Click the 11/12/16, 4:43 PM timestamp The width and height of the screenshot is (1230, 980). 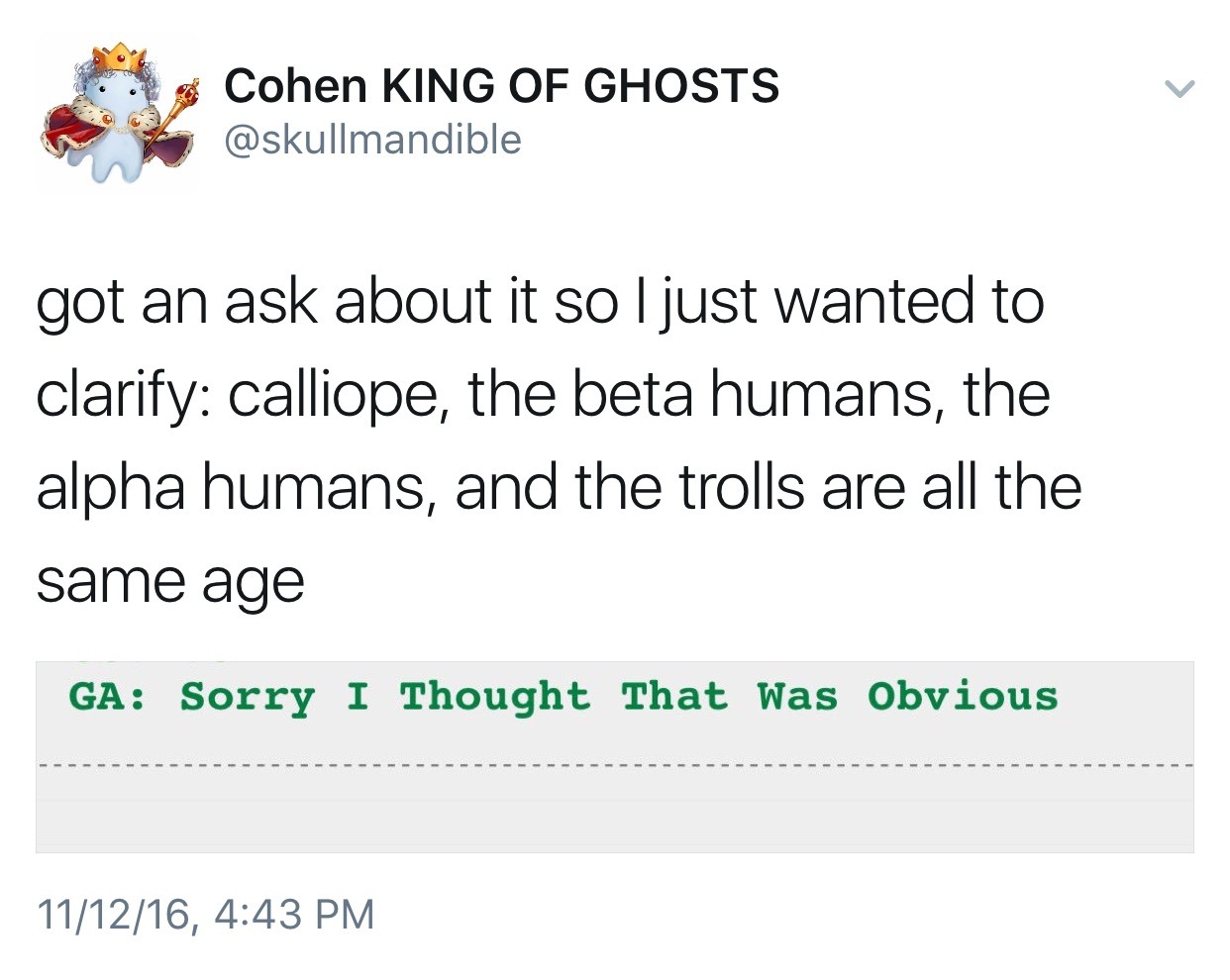point(206,913)
